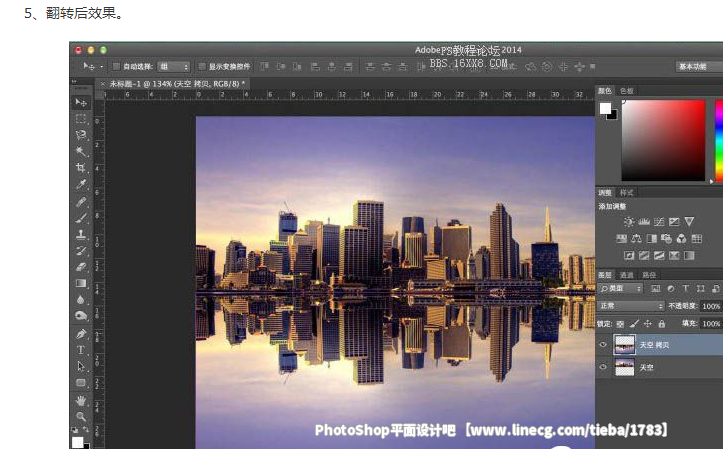Add a Color Balance adjustment

[636, 238]
